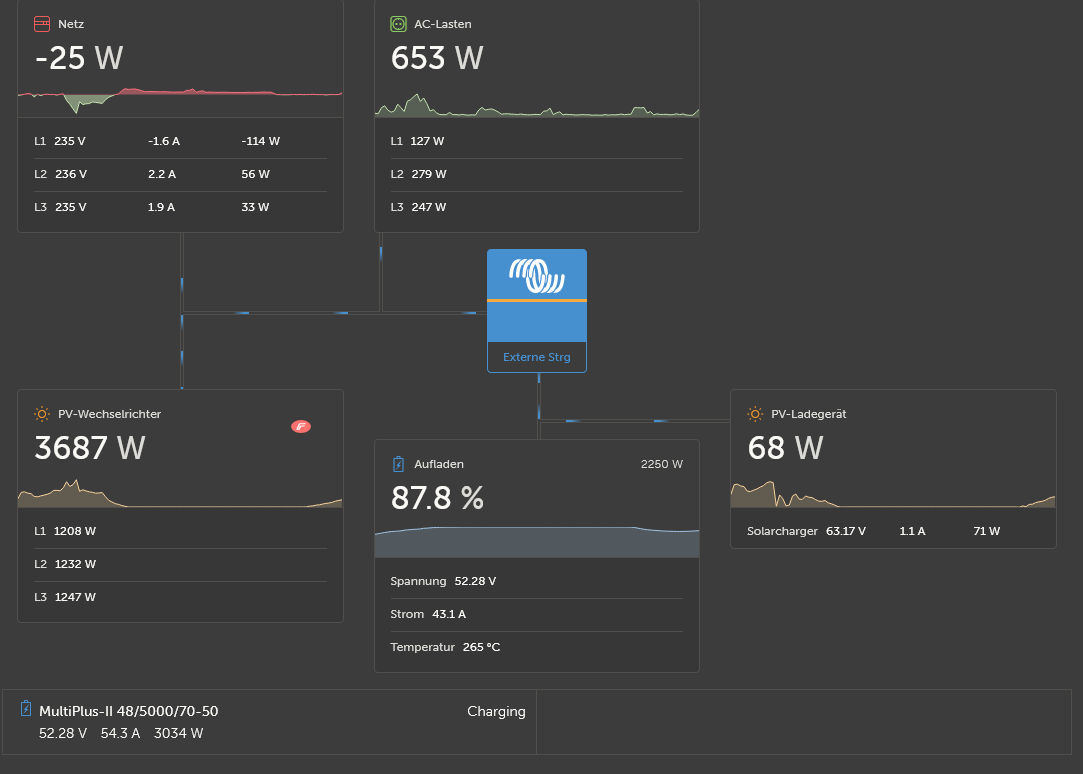Image resolution: width=1083 pixels, height=774 pixels.
Task: Open the MultiPlus-II 48/5000/70-50 device entry
Action: pyautogui.click(x=128, y=712)
